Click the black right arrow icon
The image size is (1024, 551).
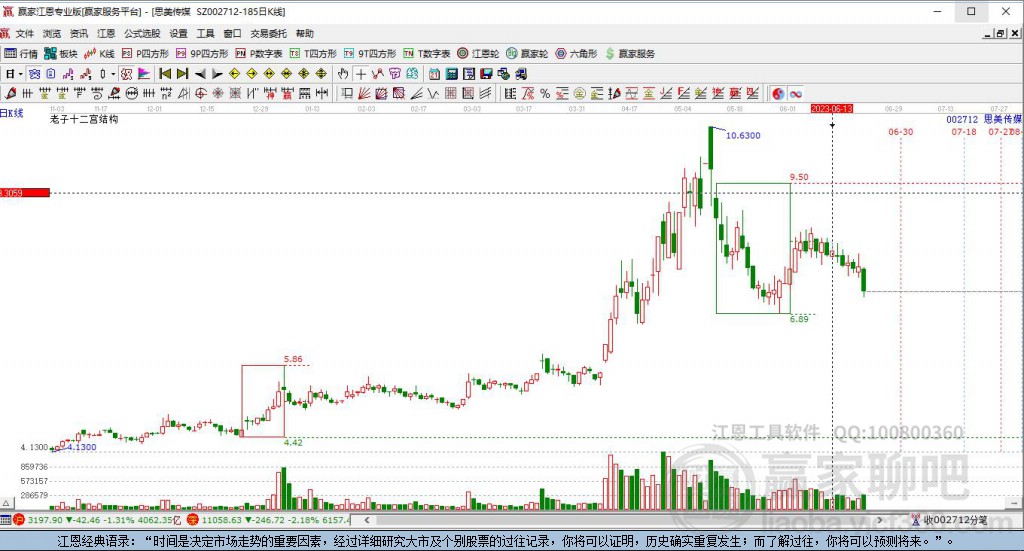tap(217, 74)
